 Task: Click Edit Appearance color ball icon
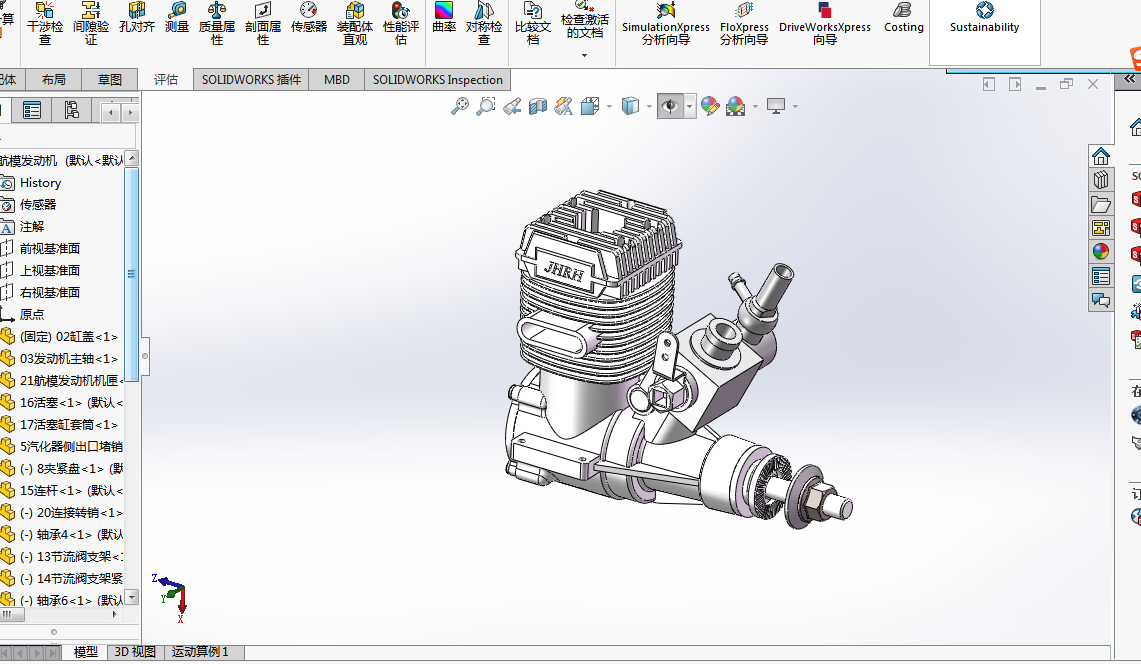pos(709,106)
